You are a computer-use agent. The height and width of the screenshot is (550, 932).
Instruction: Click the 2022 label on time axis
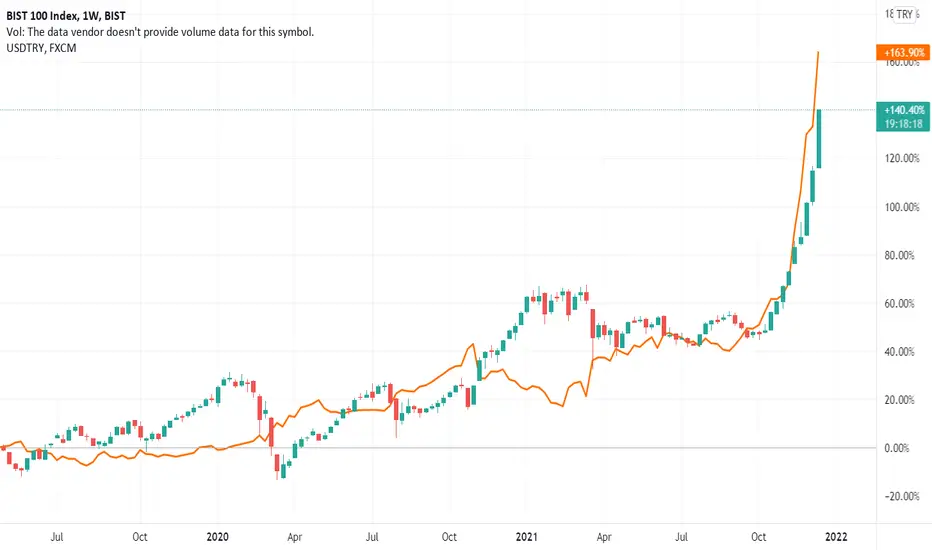pyautogui.click(x=836, y=537)
